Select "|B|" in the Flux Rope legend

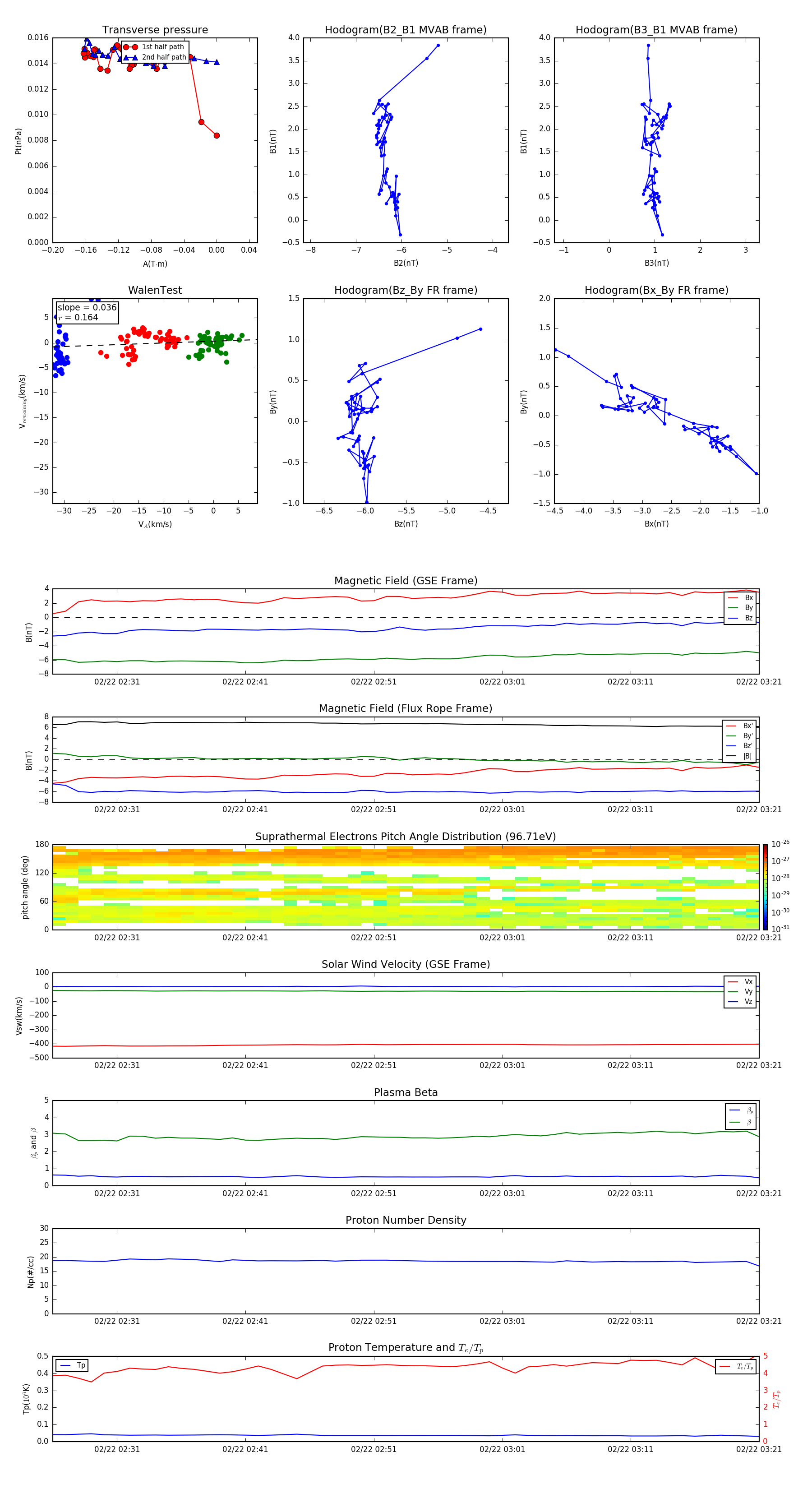pyautogui.click(x=740, y=756)
